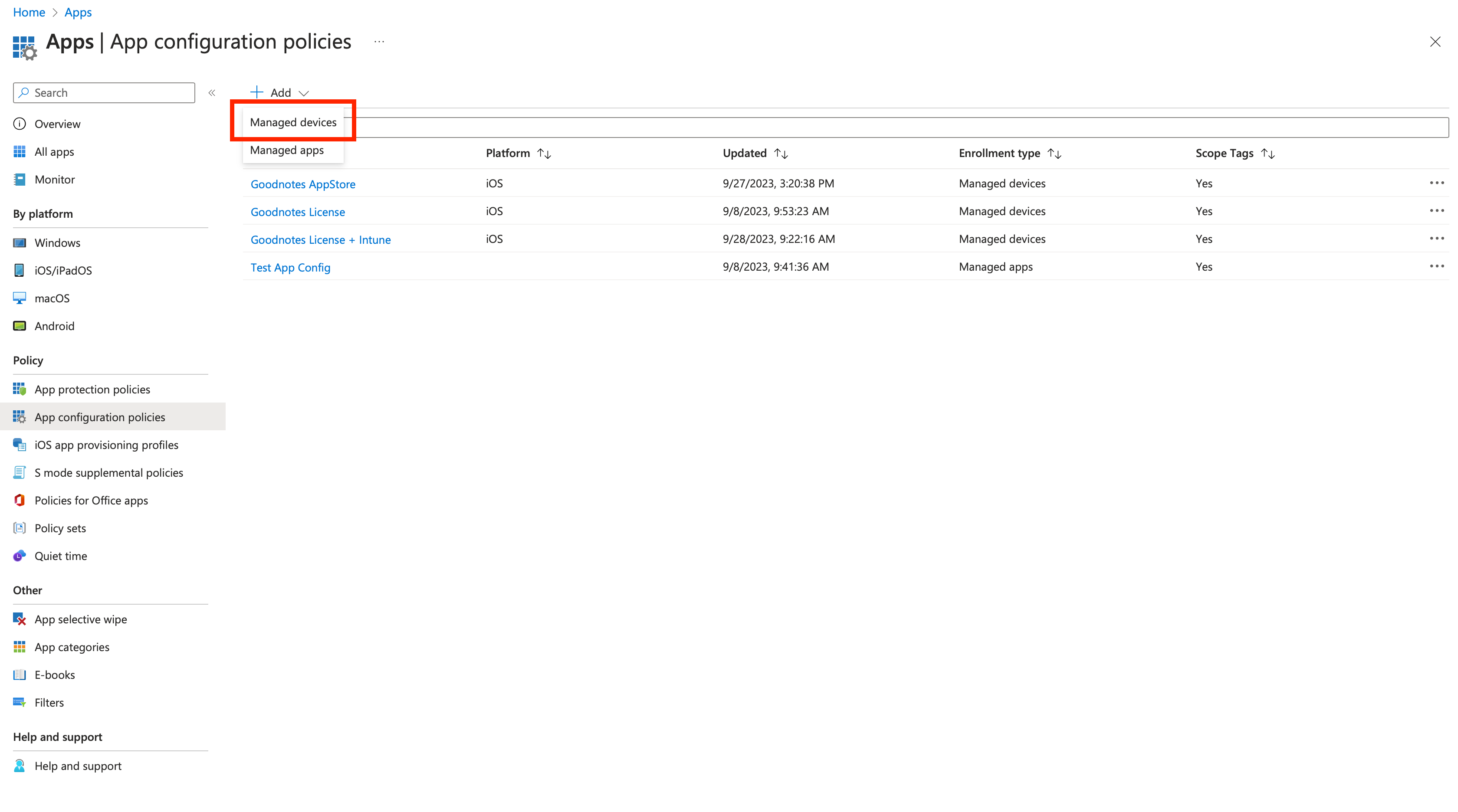Open the more options for Goodnotes License row
The image size is (1458, 812).
point(1436,210)
